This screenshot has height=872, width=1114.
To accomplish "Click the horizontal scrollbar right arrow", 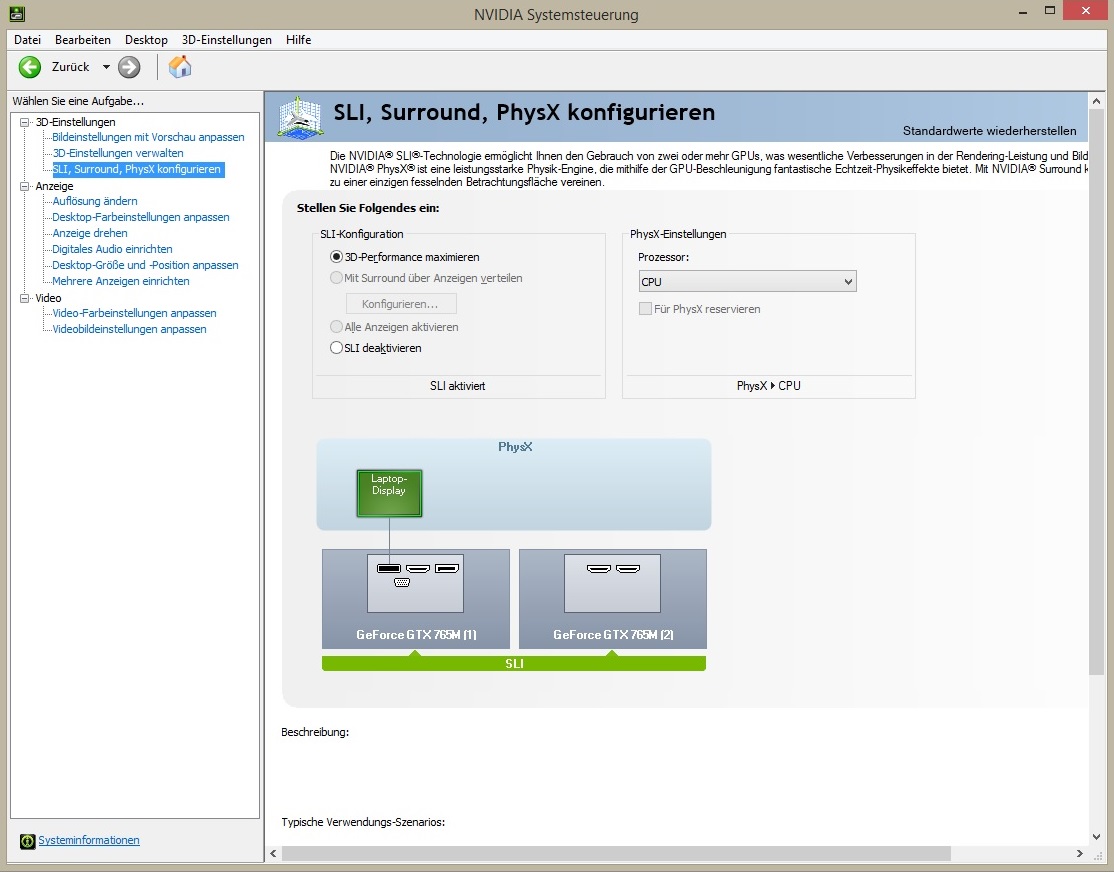I will coord(1079,853).
